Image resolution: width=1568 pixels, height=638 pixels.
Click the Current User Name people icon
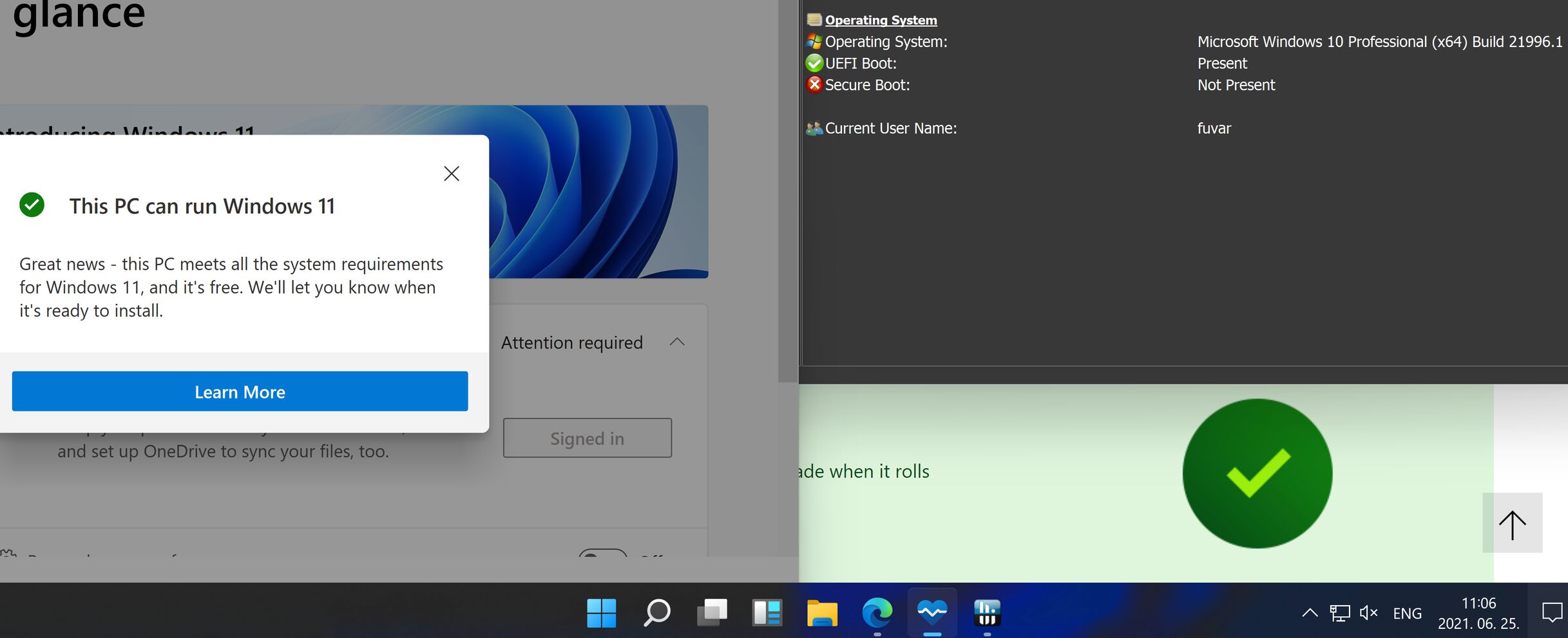point(814,128)
